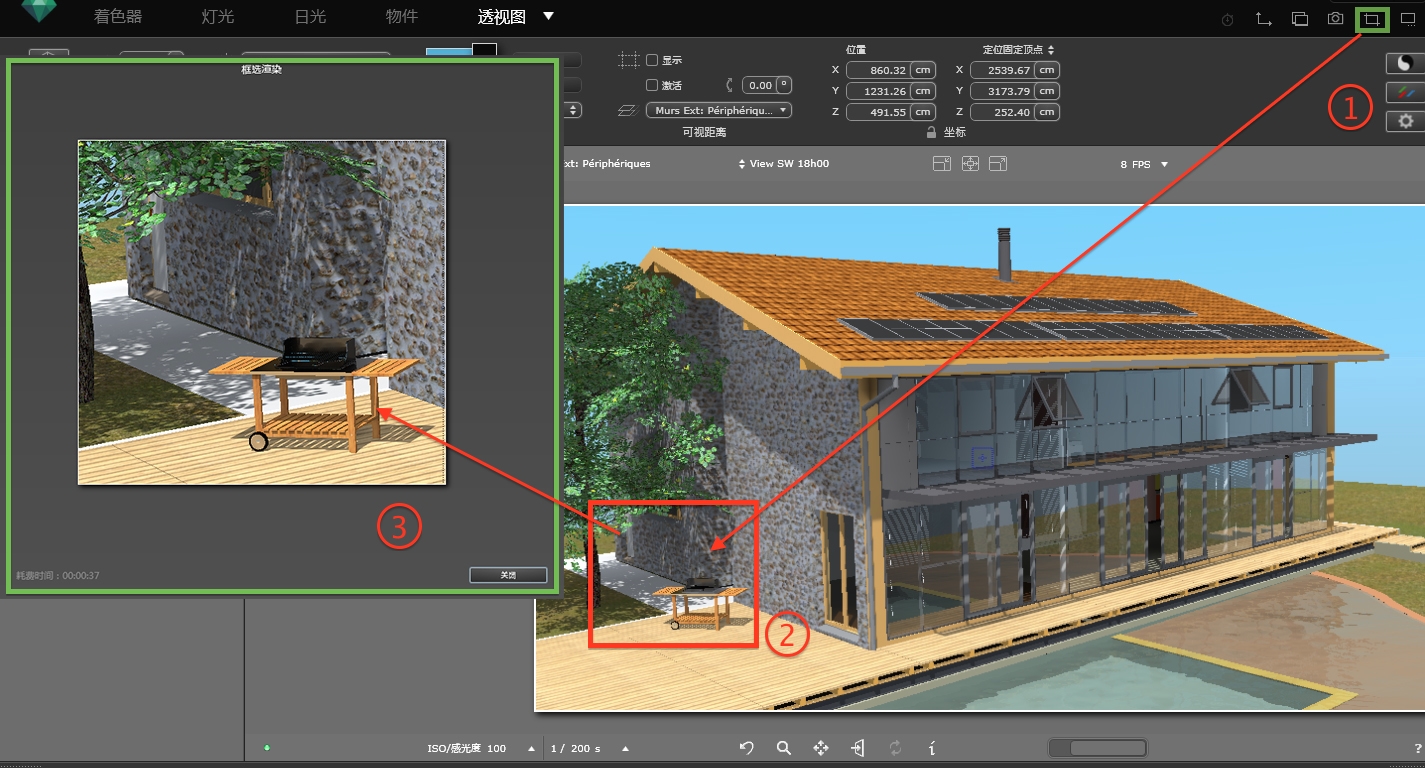Select the magnifier zoom tool
Screen dimensions: 1425x768
[x=784, y=748]
